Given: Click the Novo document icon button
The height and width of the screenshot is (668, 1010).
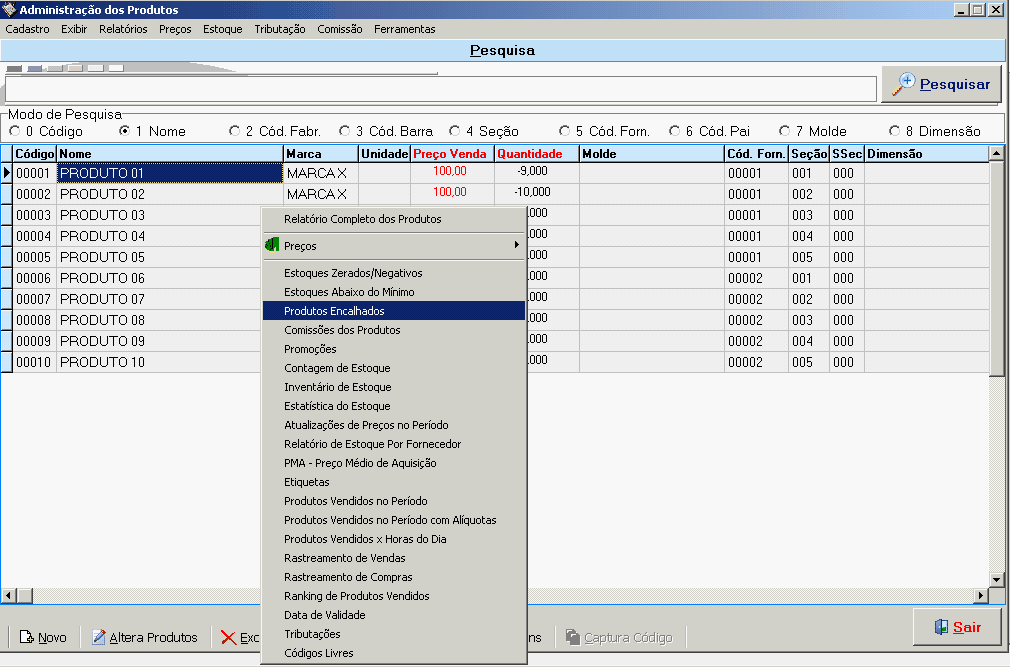Looking at the screenshot, I should point(43,637).
